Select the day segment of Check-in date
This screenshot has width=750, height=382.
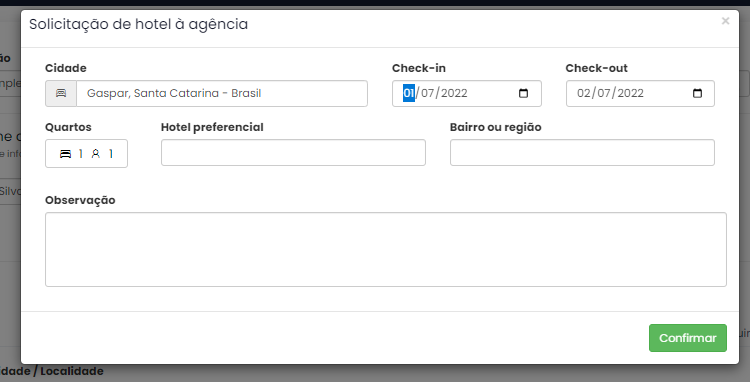coord(408,93)
